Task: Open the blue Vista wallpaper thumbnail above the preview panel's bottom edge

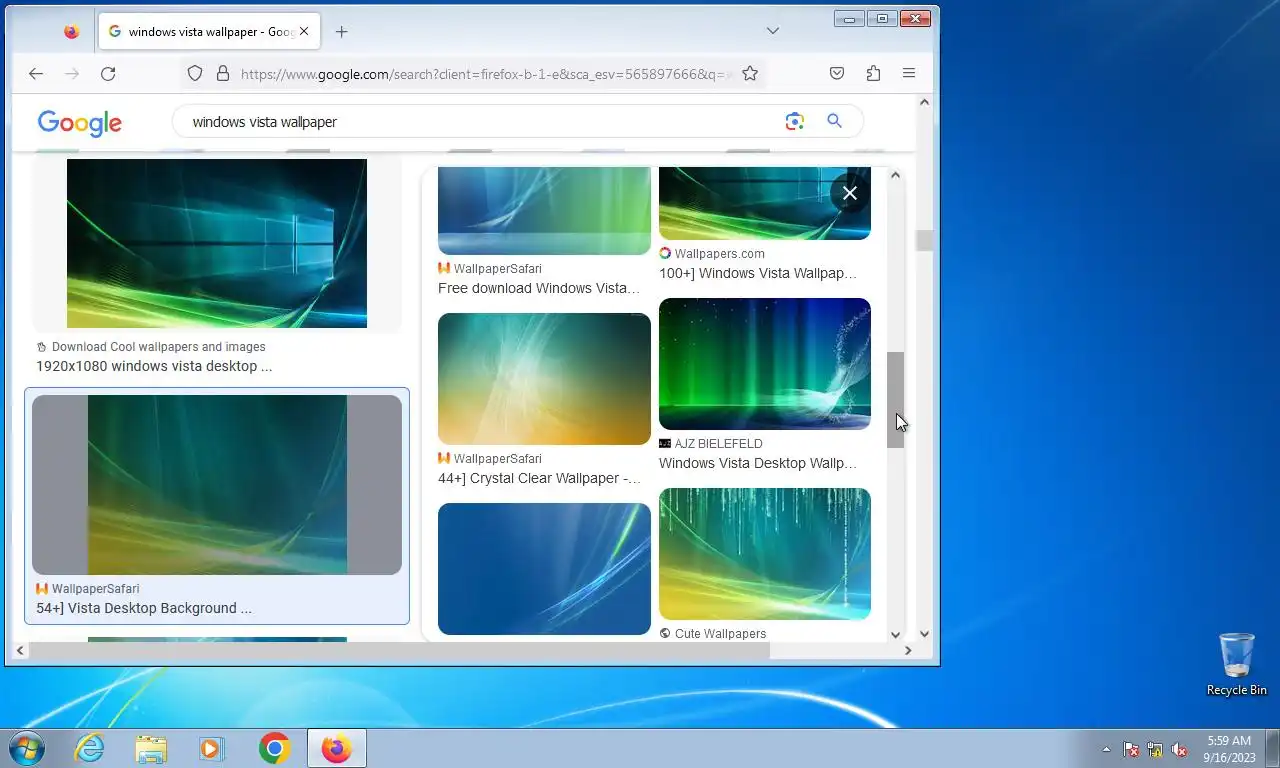Action: tap(544, 569)
